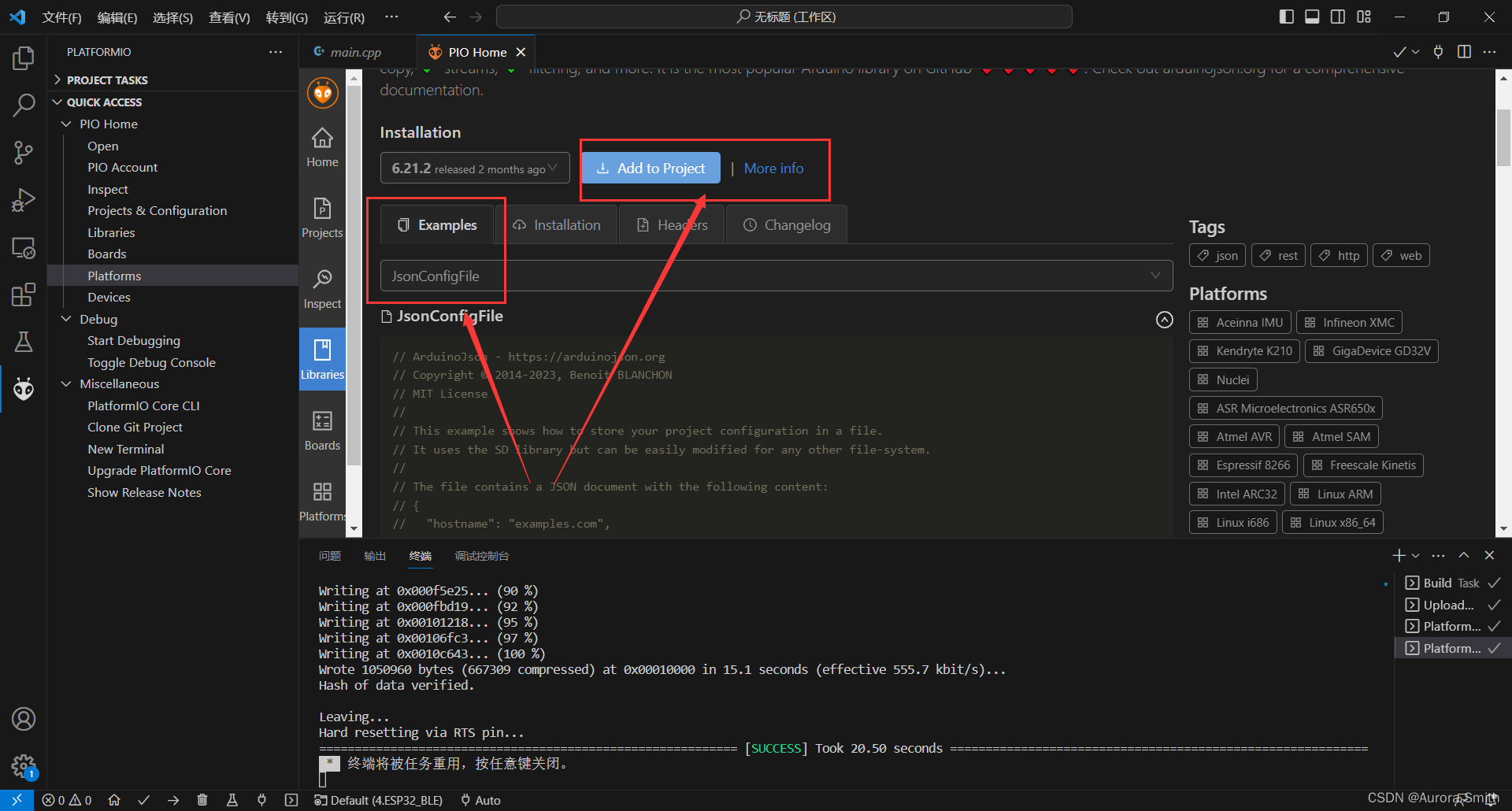Open Serial Monitor plug icon in status bar
This screenshot has width=1512, height=811.
pyautogui.click(x=261, y=800)
